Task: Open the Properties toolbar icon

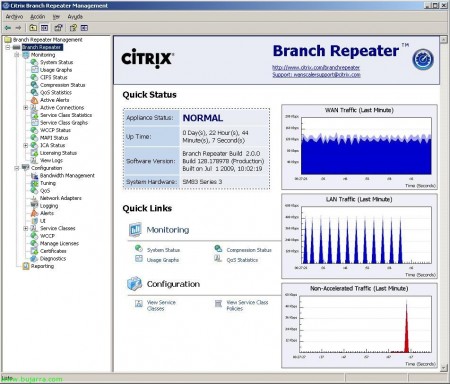Action: pyautogui.click(x=58, y=28)
